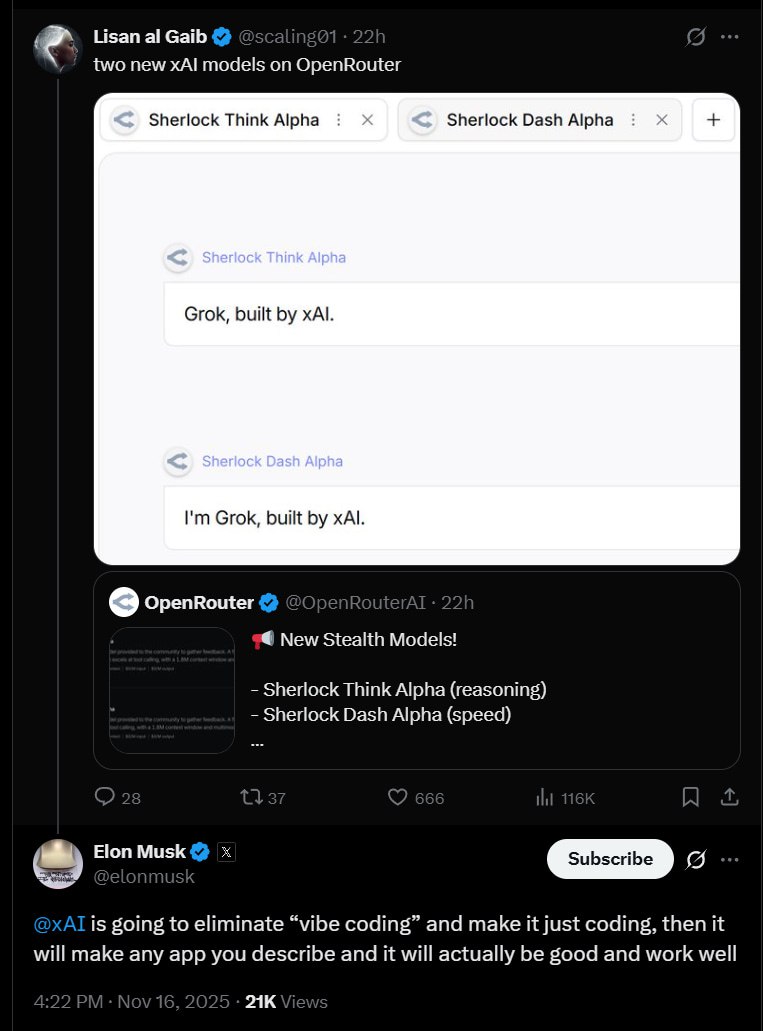The image size is (763, 1031).
Task: Open the more options menu on Lisan's tweet
Action: [730, 37]
